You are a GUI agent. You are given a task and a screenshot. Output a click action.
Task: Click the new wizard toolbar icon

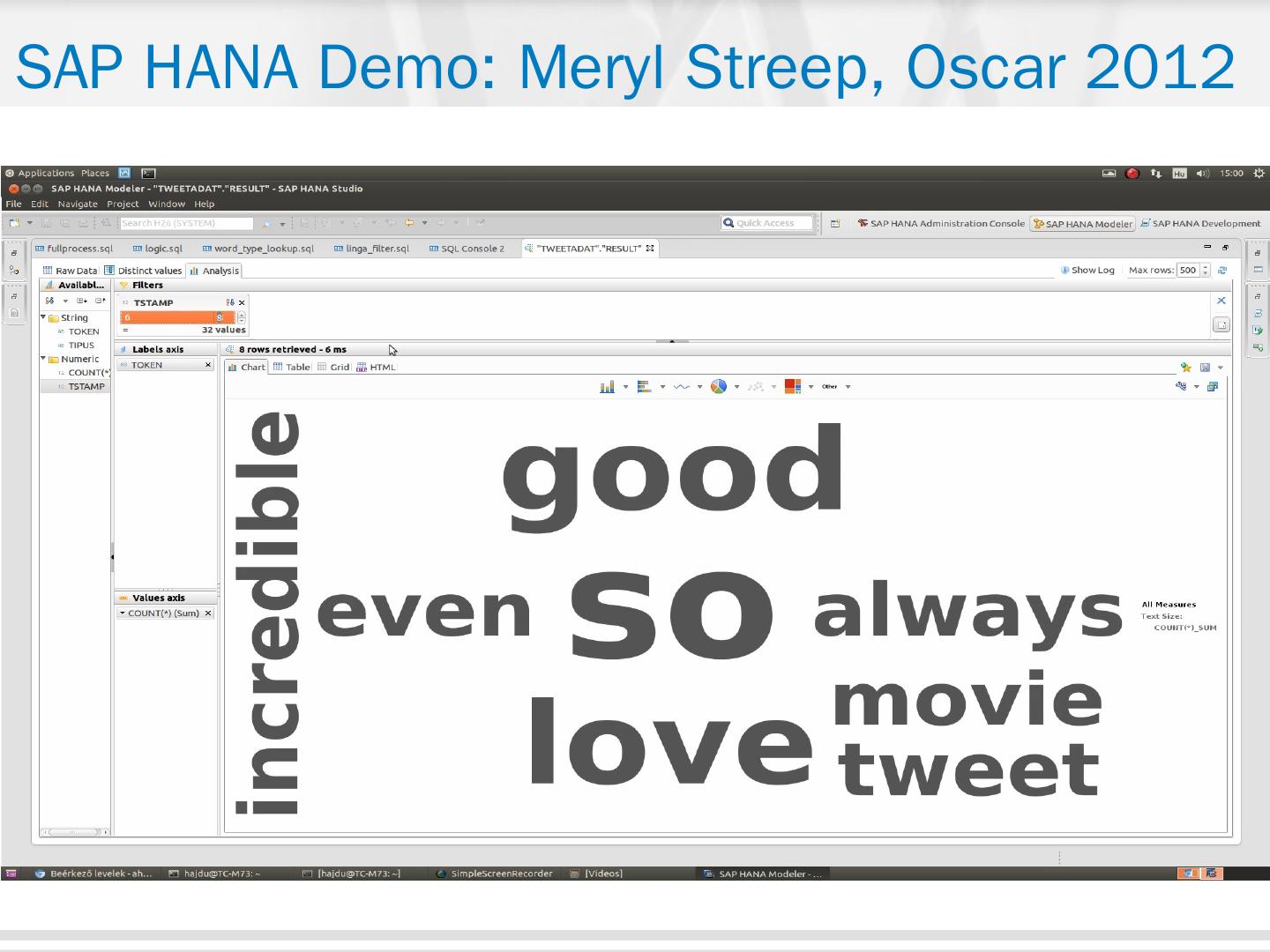click(x=14, y=224)
